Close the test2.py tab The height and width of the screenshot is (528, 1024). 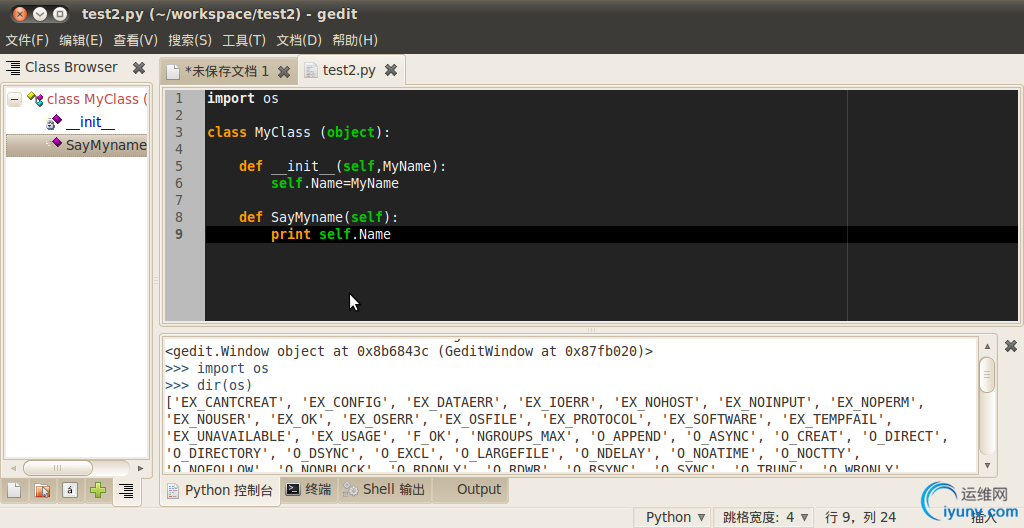[391, 70]
